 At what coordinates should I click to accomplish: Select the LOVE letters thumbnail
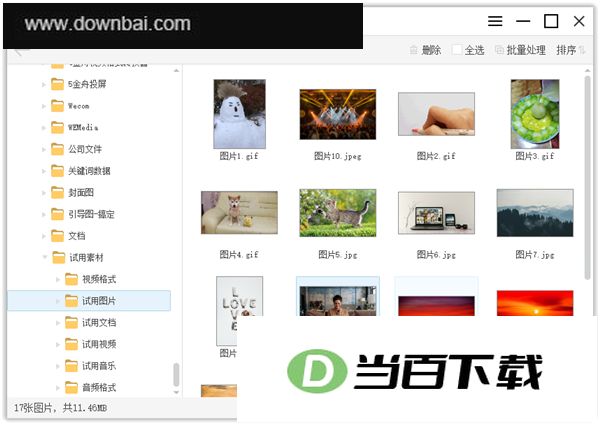(239, 311)
